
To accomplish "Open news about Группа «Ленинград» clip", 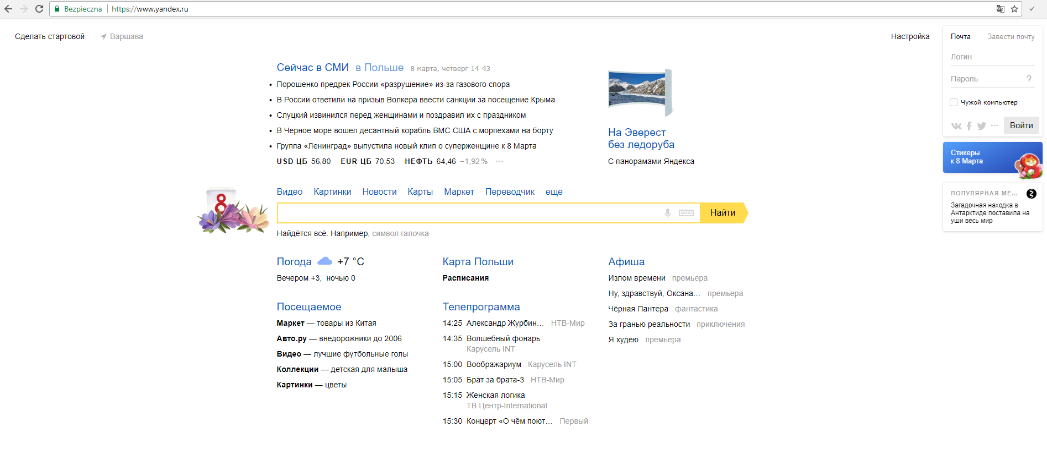I will tap(406, 146).
